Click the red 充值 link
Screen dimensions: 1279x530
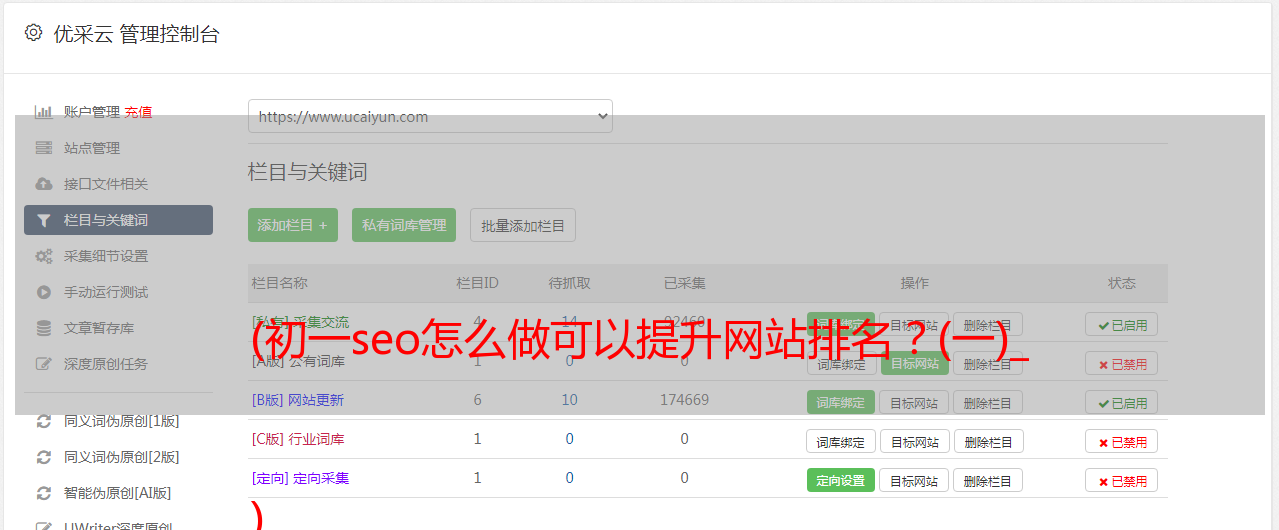[x=138, y=112]
